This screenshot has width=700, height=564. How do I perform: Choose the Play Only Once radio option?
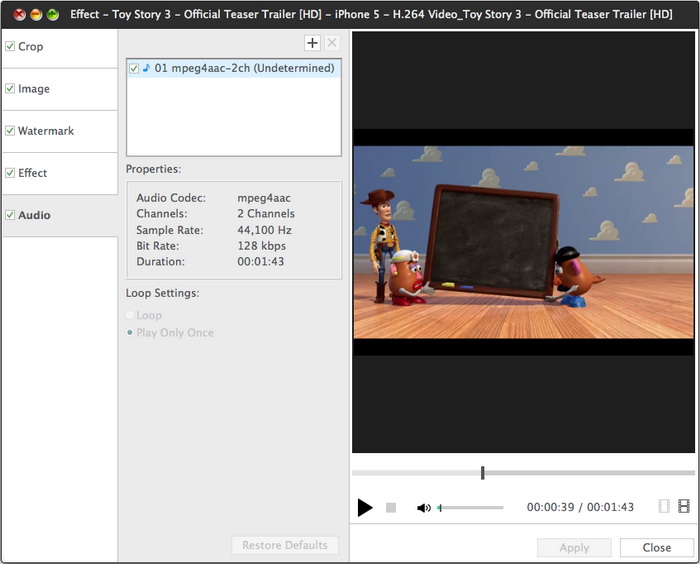coord(130,333)
